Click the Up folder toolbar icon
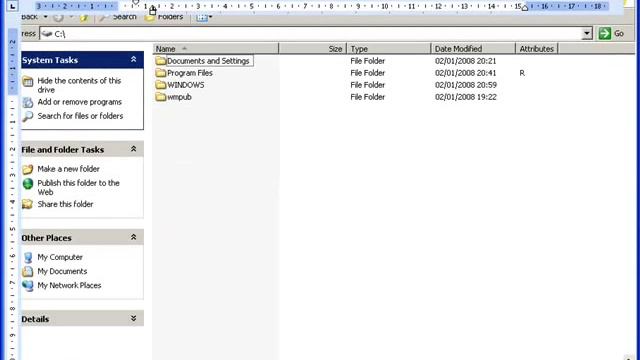Viewport: 640px width, 360px height. pos(84,18)
